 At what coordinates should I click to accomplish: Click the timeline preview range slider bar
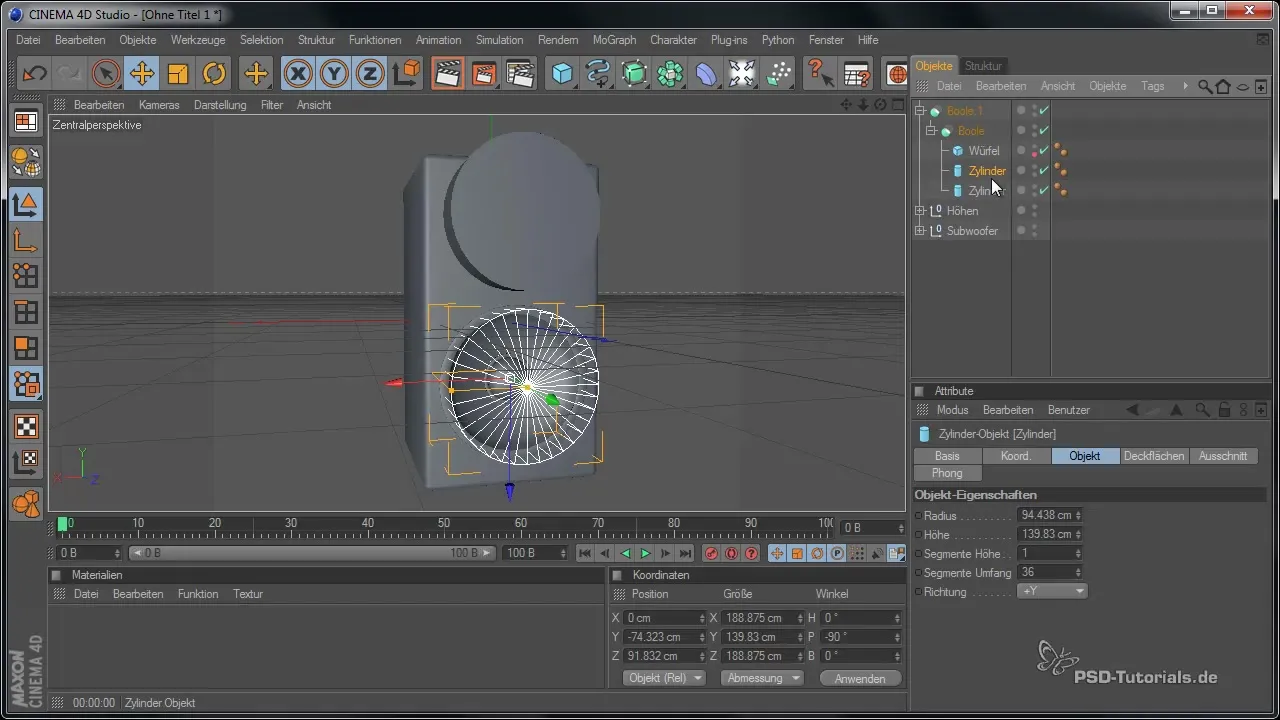point(313,553)
